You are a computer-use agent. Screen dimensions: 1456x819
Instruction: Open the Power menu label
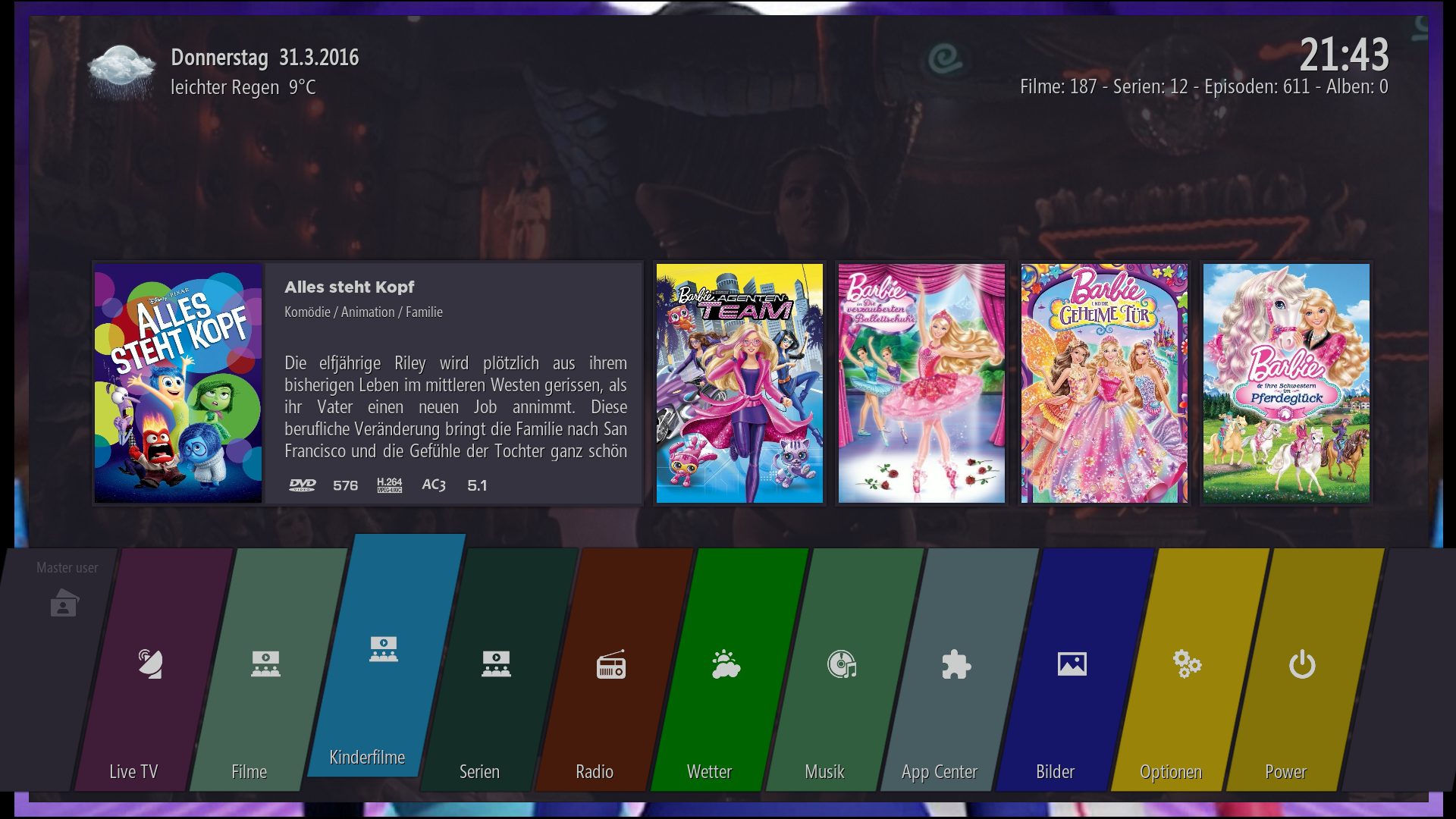[1285, 772]
